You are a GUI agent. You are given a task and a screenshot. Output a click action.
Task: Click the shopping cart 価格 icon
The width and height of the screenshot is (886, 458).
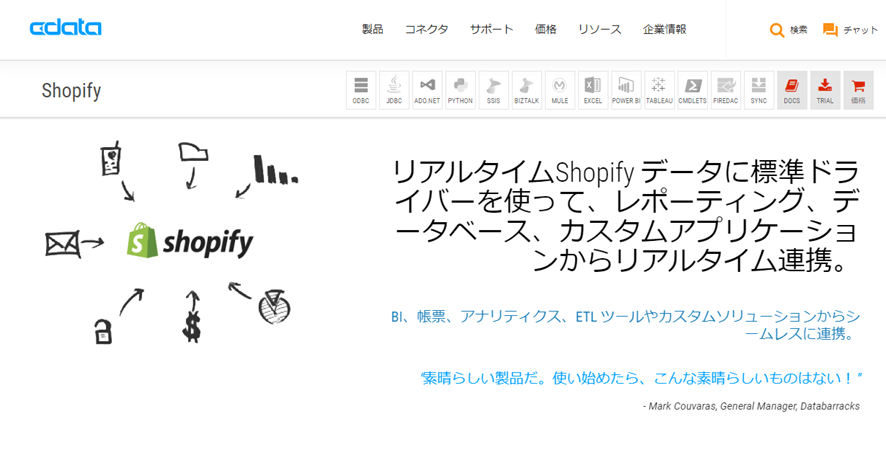pos(858,90)
